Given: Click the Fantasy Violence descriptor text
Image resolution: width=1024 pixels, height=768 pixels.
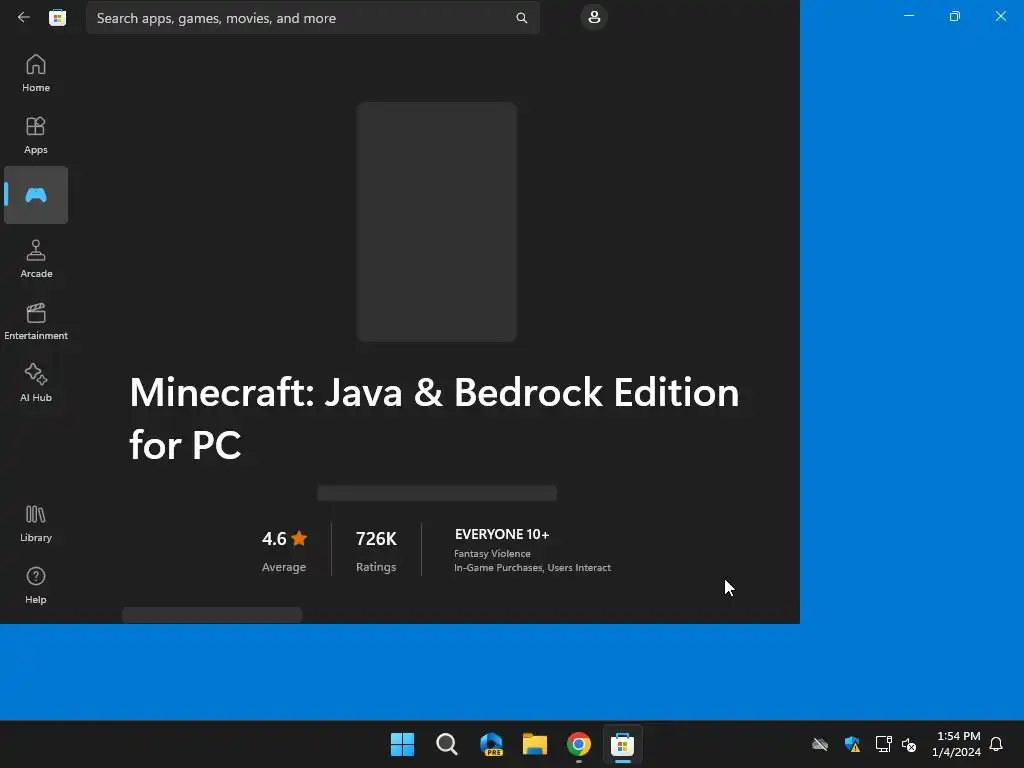Looking at the screenshot, I should (492, 554).
